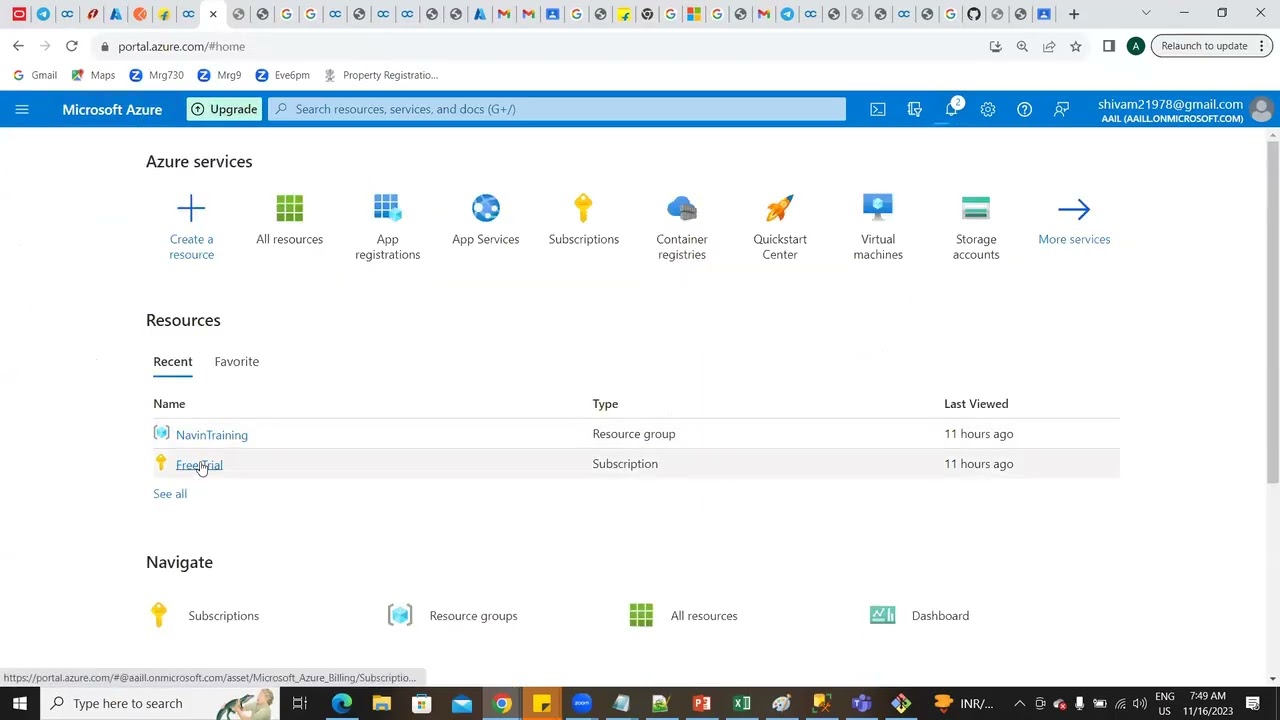Image resolution: width=1280 pixels, height=720 pixels.
Task: Open PowerPoint from the taskbar
Action: tap(702, 703)
